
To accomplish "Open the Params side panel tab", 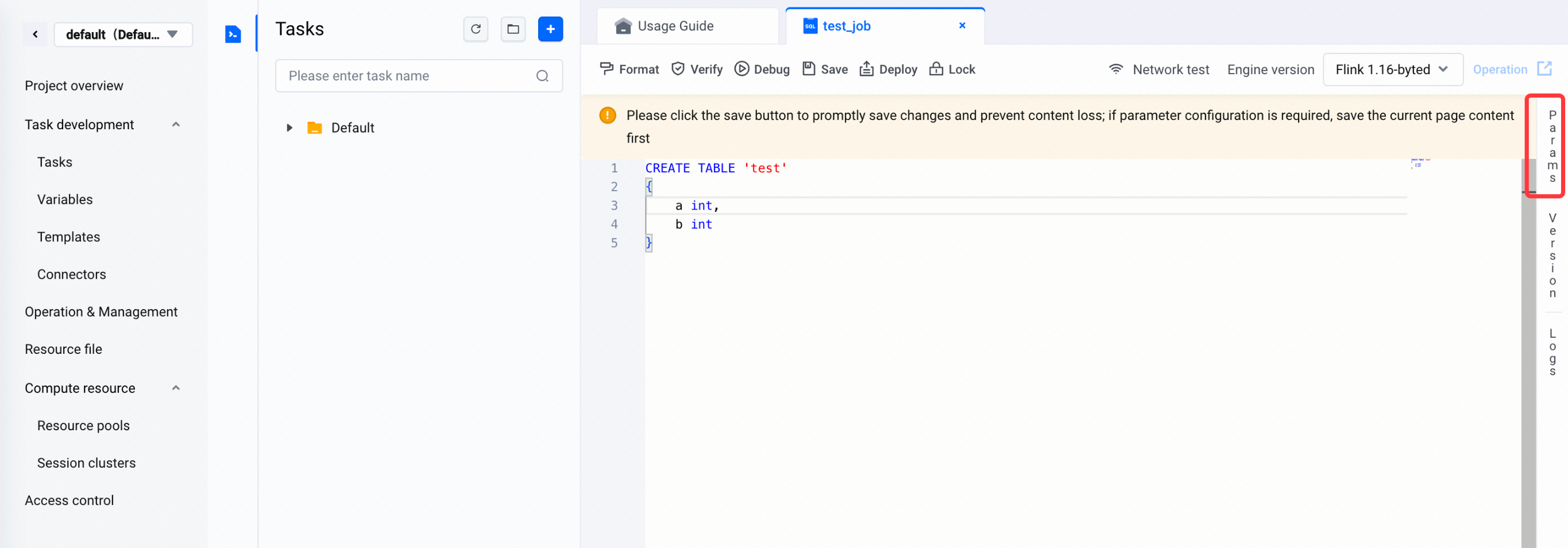I will coord(1551,146).
